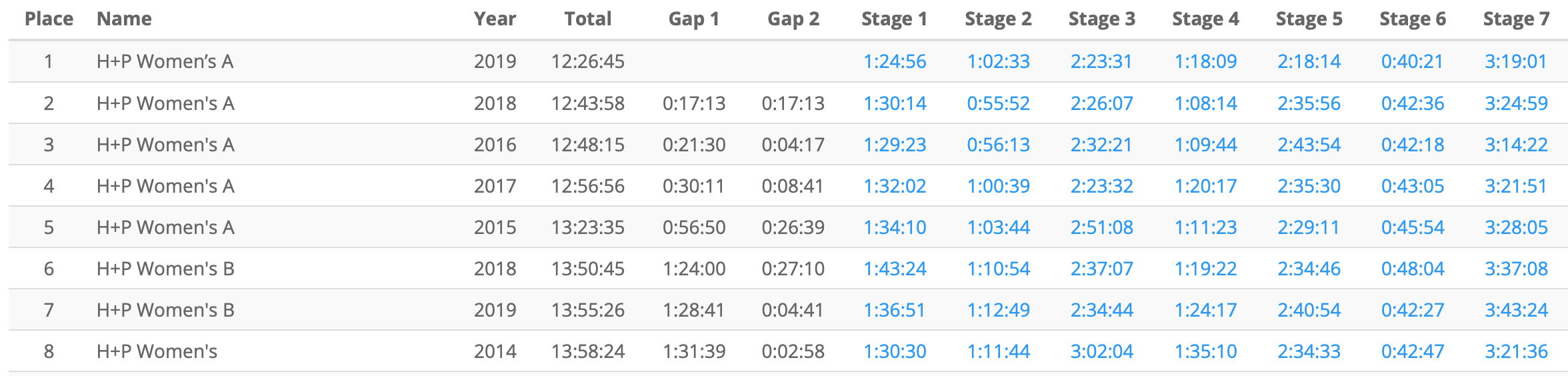Select the Stage 4 time 1:20:17 link
Viewport: 1568px width, 376px height.
(1205, 186)
